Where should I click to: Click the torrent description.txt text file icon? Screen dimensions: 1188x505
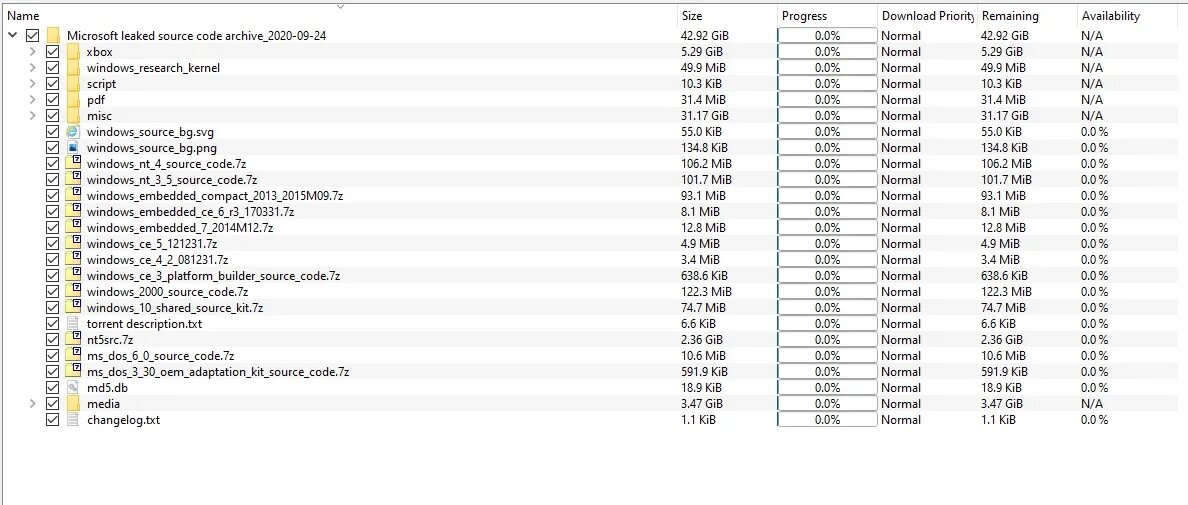click(73, 324)
